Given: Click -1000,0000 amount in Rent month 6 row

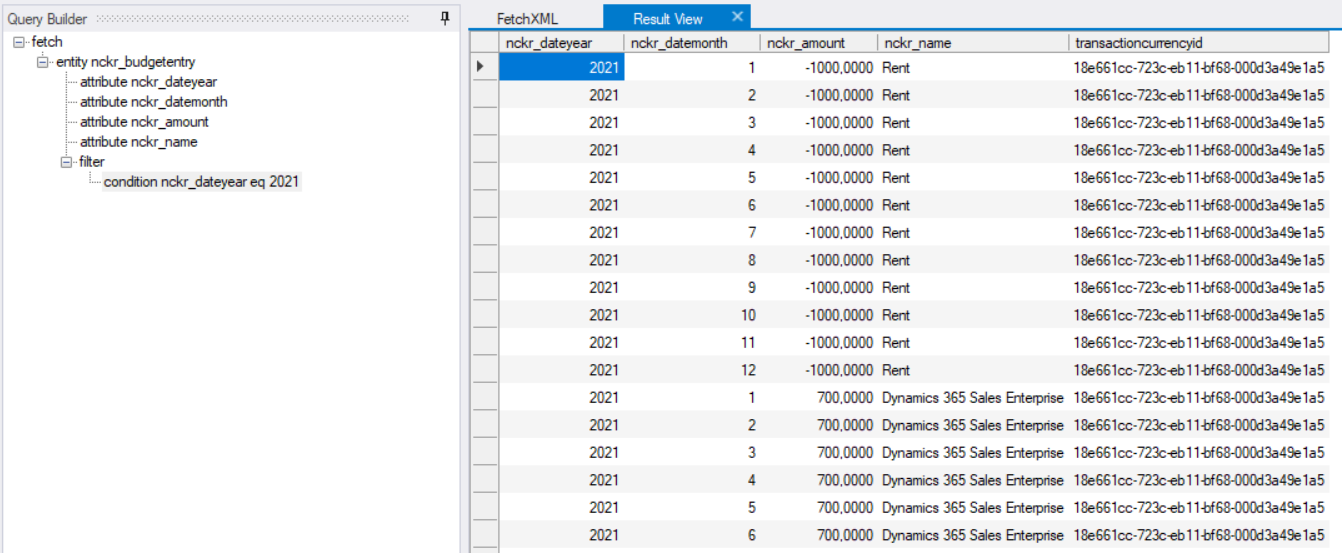Looking at the screenshot, I should click(x=819, y=205).
